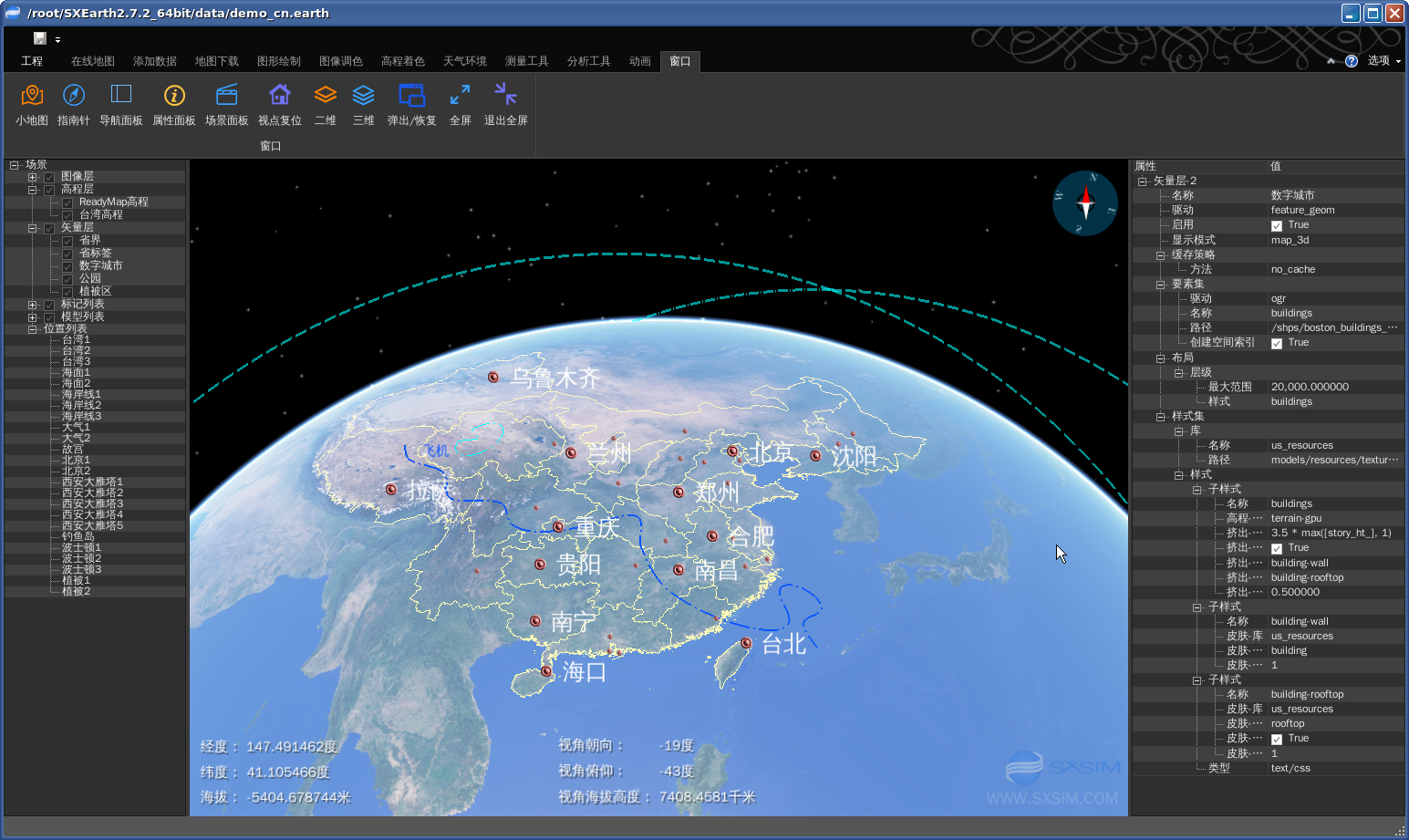1409x840 pixels.
Task: Click the 弹出/恢复 pop-out window icon
Action: pos(412,95)
